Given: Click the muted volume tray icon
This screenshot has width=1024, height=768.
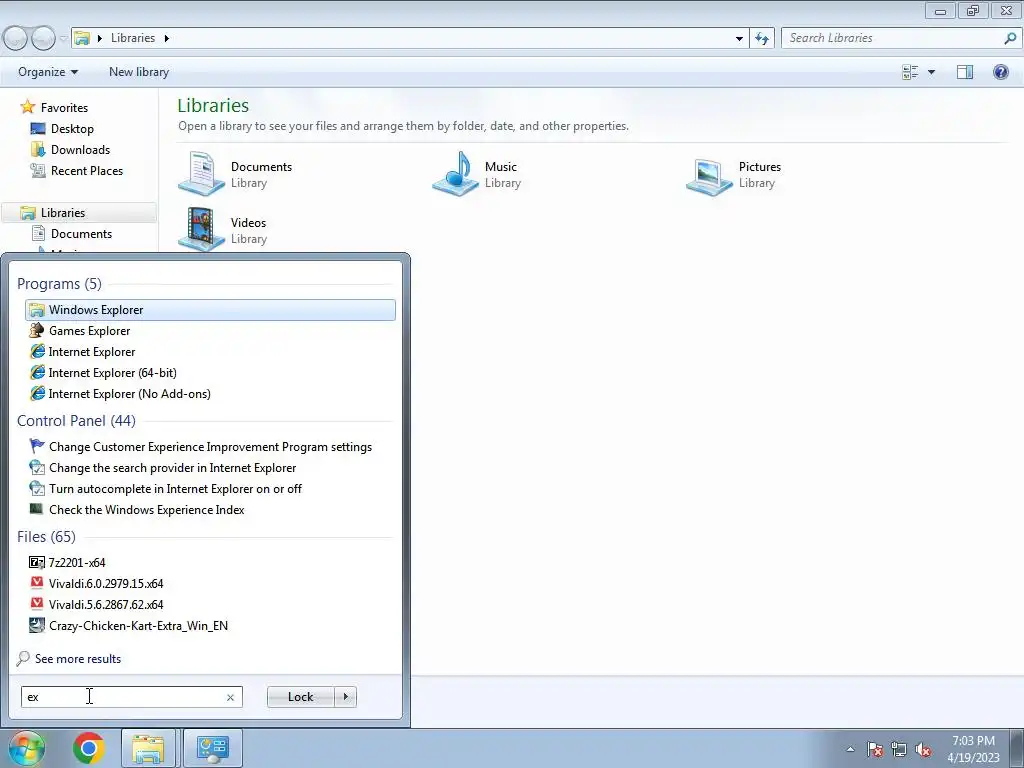Looking at the screenshot, I should click(923, 749).
